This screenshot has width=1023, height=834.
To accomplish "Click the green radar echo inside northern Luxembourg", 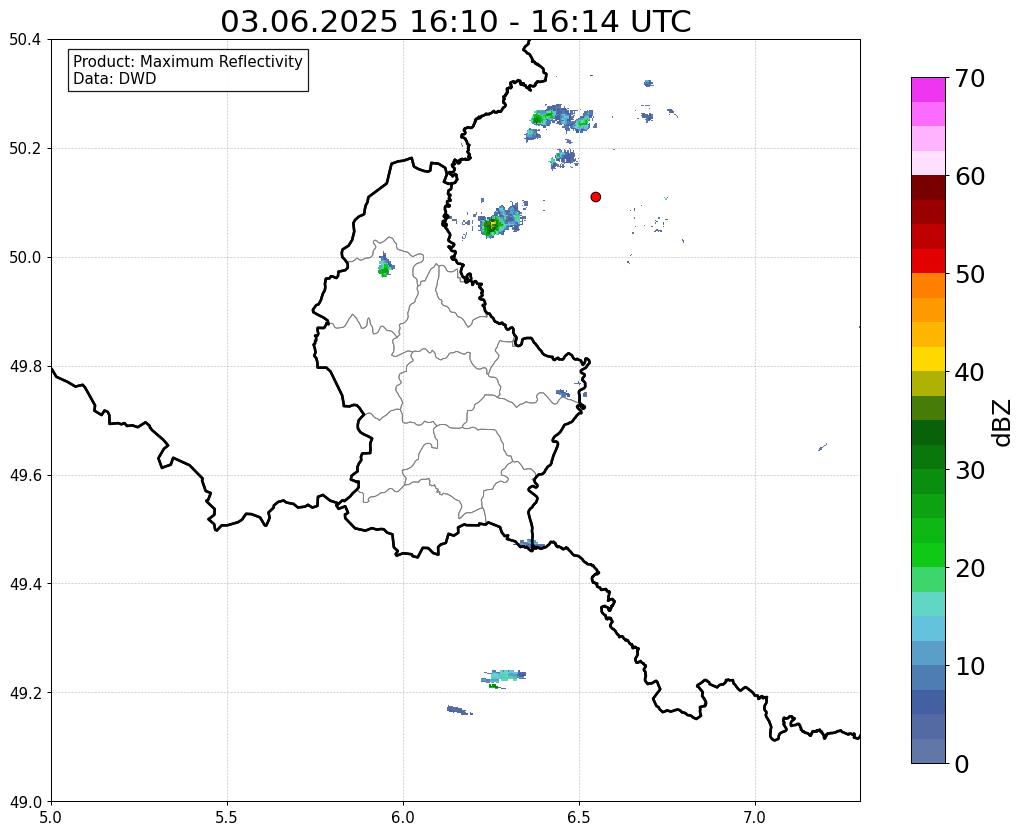I will (x=385, y=267).
